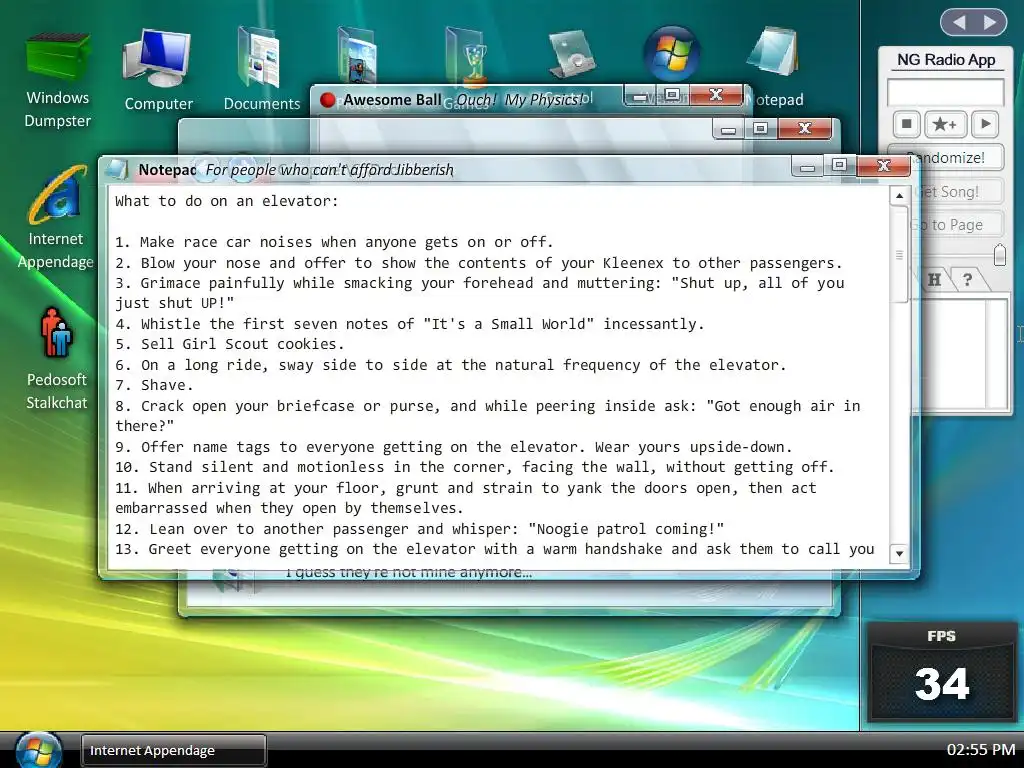Open the Documents desktop icon

261,69
